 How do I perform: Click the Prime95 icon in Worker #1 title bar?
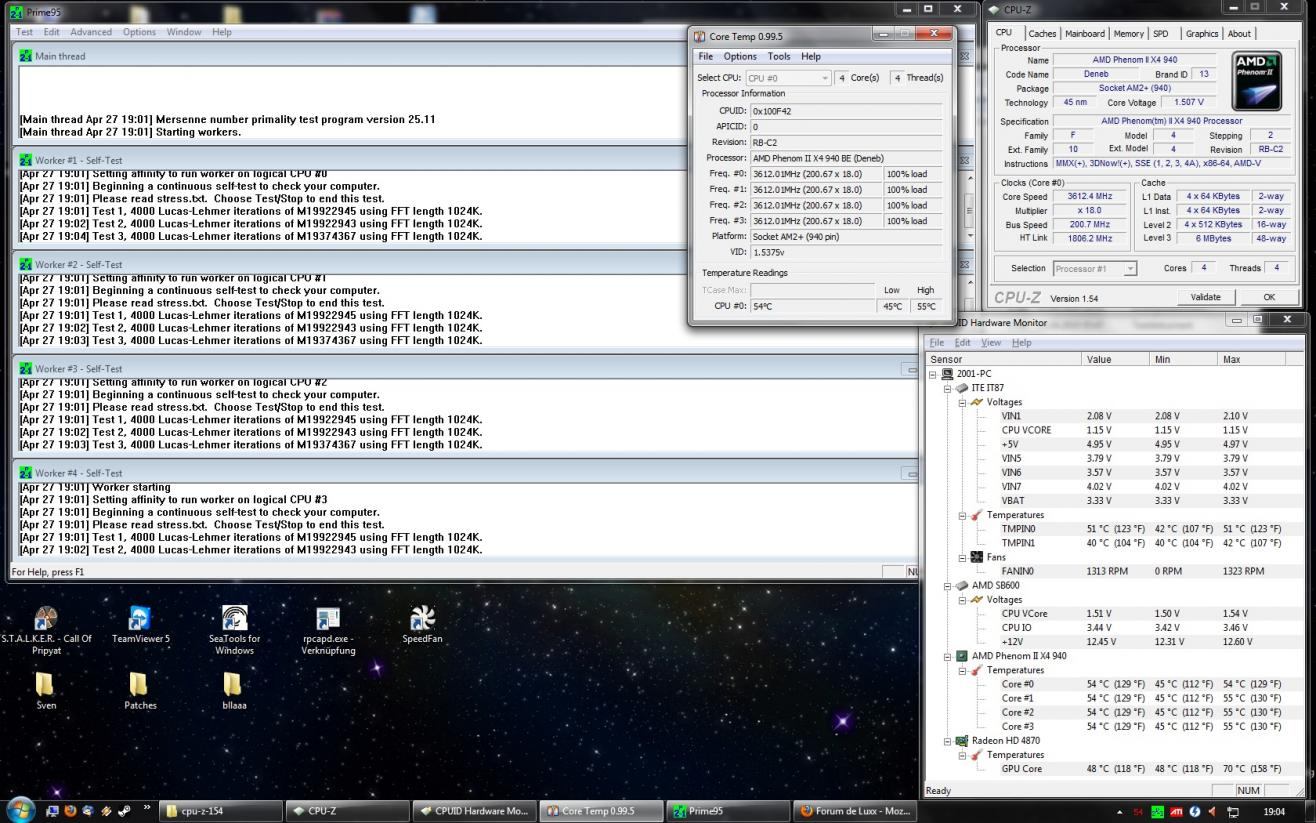point(26,160)
